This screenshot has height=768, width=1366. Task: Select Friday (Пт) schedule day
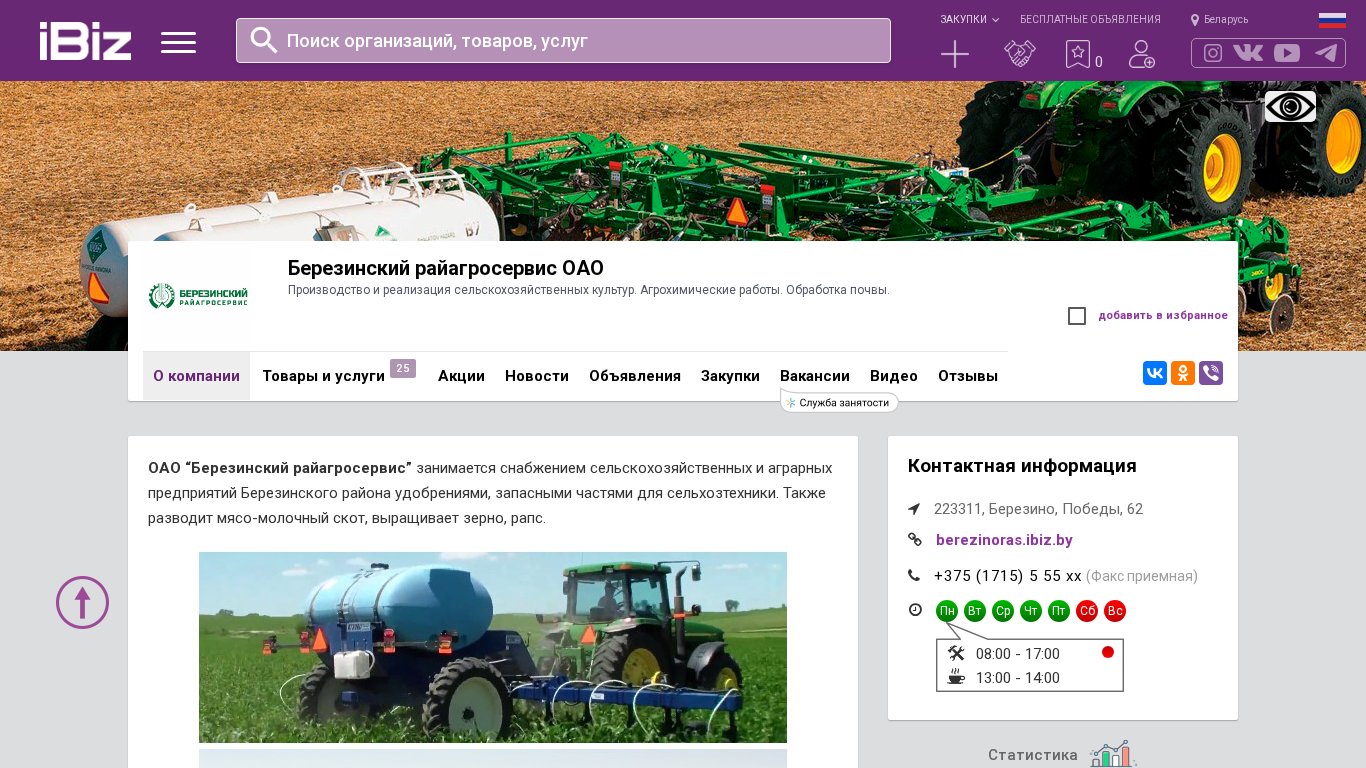(1059, 611)
